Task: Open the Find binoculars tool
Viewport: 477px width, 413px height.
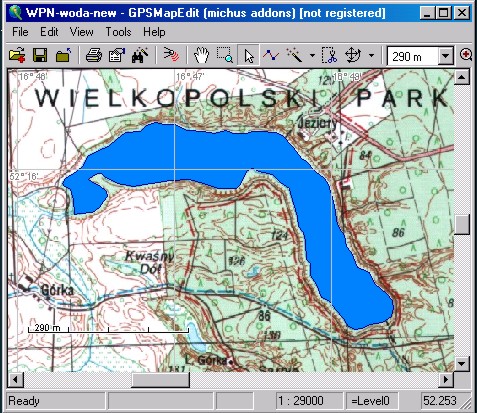Action: pyautogui.click(x=140, y=55)
